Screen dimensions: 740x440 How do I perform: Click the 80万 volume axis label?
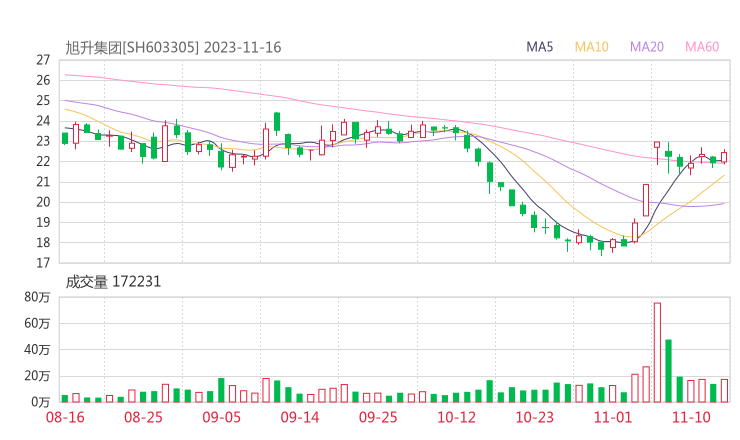(38, 297)
